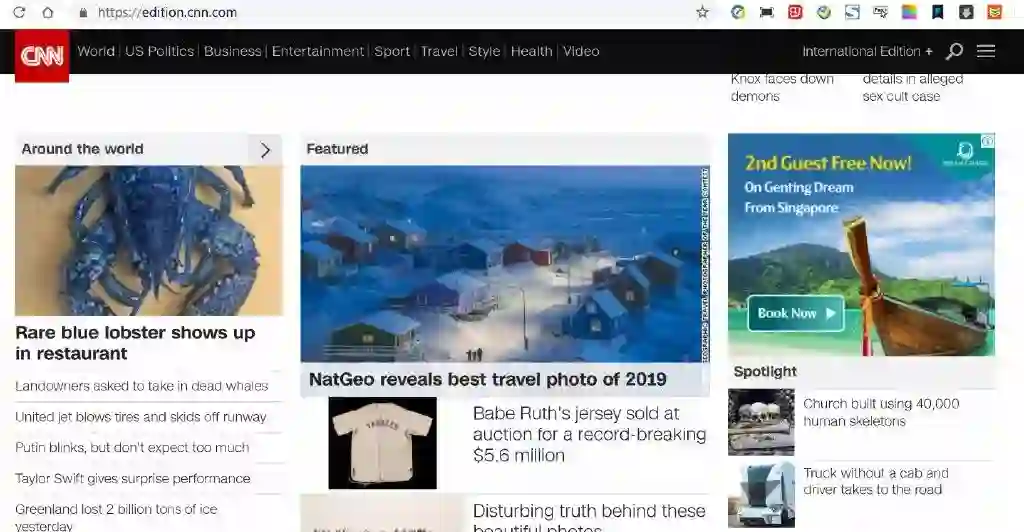
Task: Open the World section
Action: coord(96,51)
